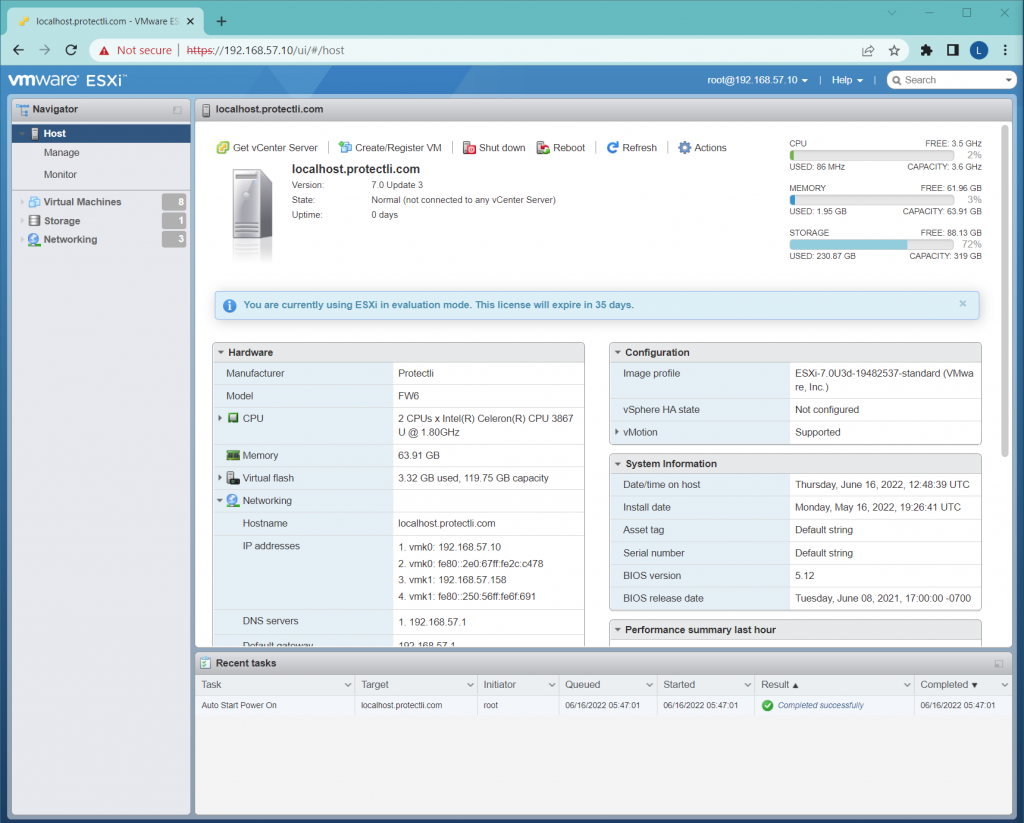Collapse the Performance summary last hour panel
The height and width of the screenshot is (823, 1024).
617,630
